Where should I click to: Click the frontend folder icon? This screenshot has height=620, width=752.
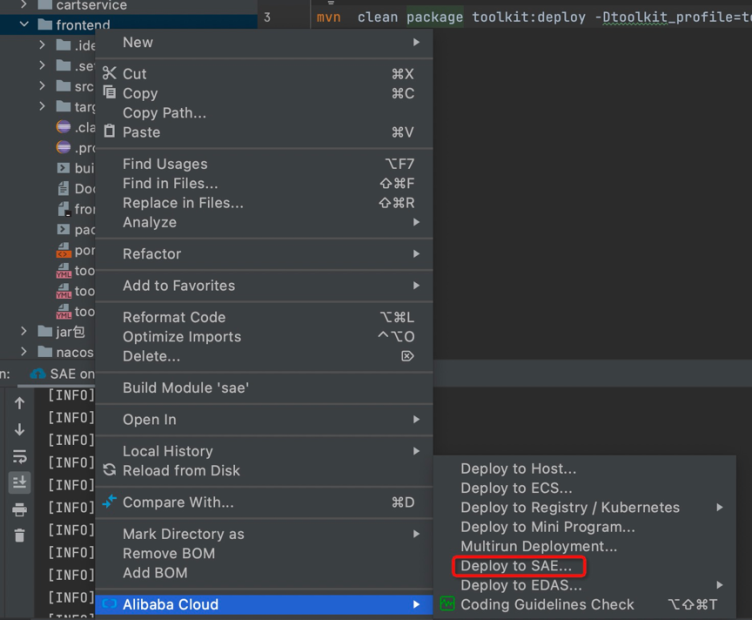(x=45, y=24)
